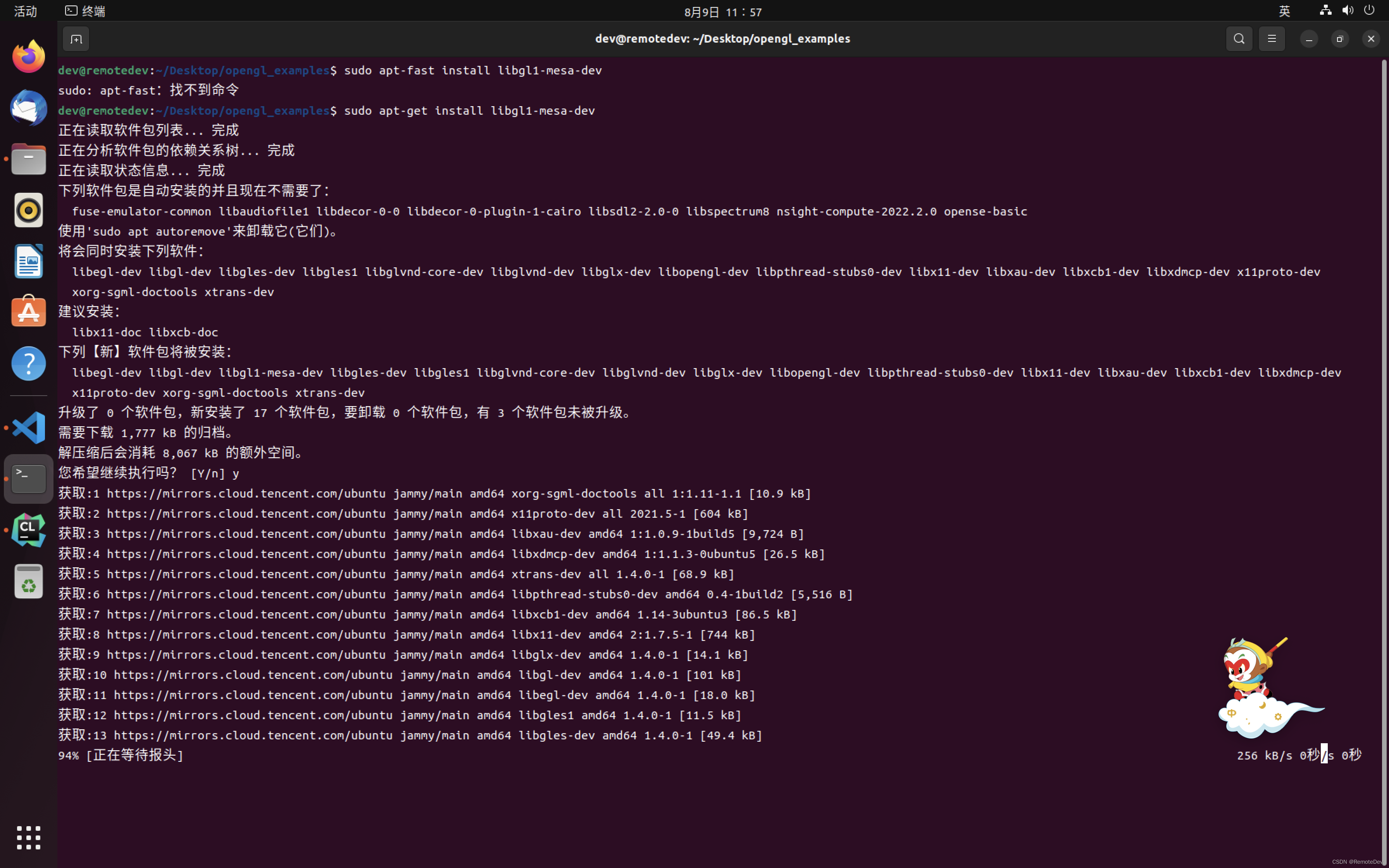The height and width of the screenshot is (868, 1389).
Task: Close the terminal window
Action: (x=1371, y=39)
